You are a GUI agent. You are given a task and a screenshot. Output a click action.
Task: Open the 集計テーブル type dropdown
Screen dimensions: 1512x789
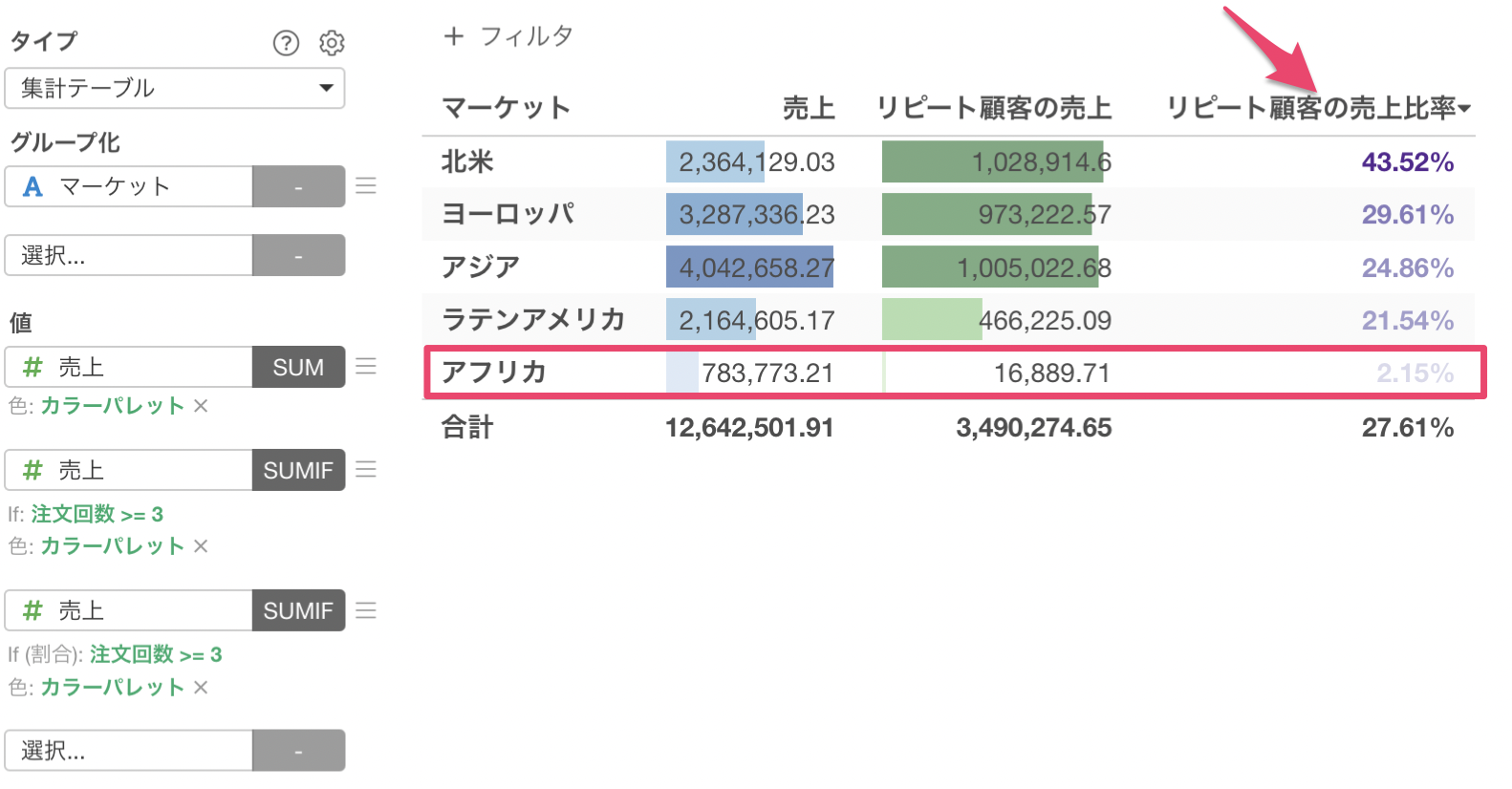(175, 88)
